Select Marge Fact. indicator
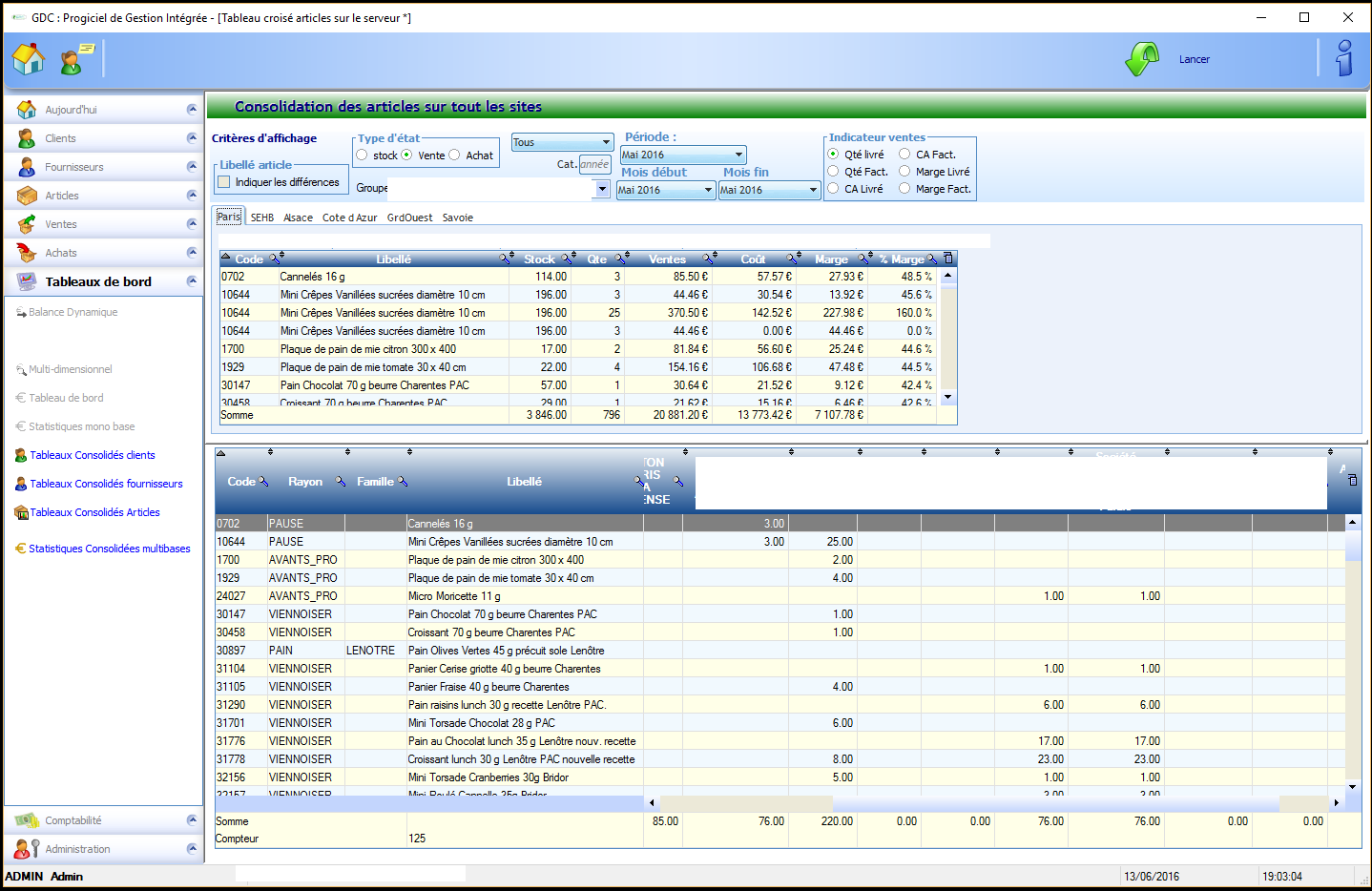The height and width of the screenshot is (891, 1372). point(904,188)
